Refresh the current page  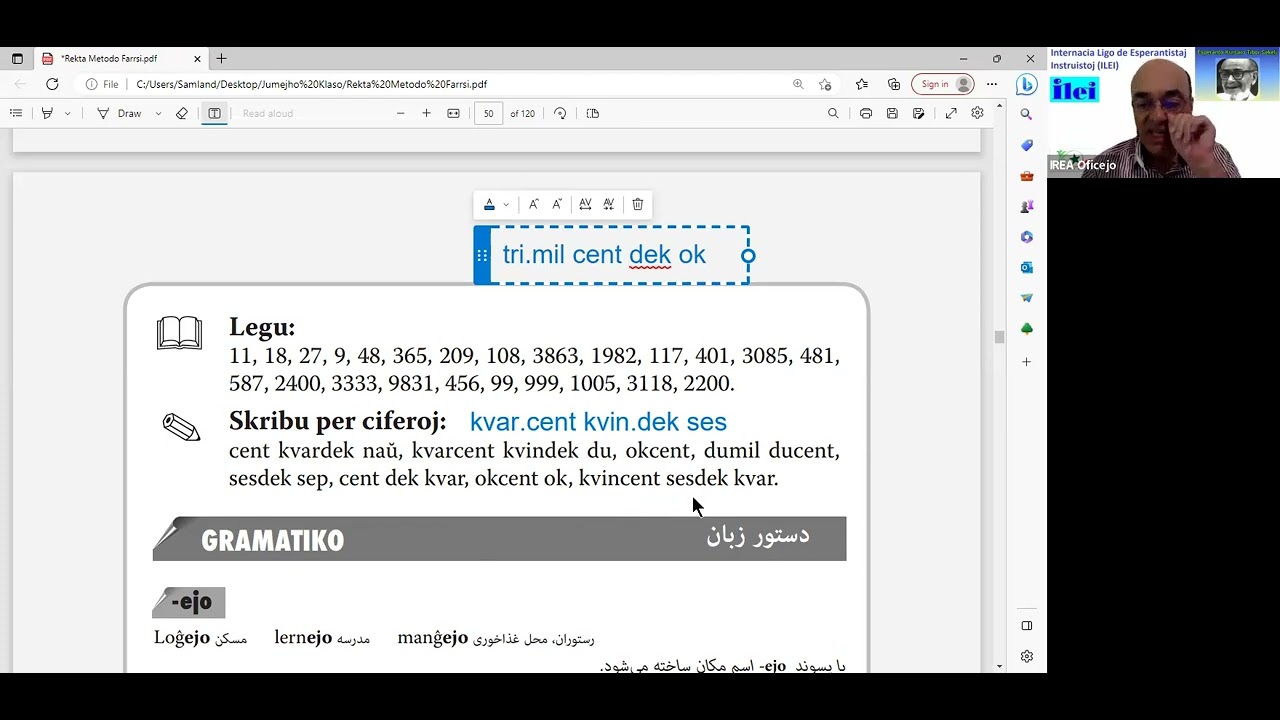point(52,84)
